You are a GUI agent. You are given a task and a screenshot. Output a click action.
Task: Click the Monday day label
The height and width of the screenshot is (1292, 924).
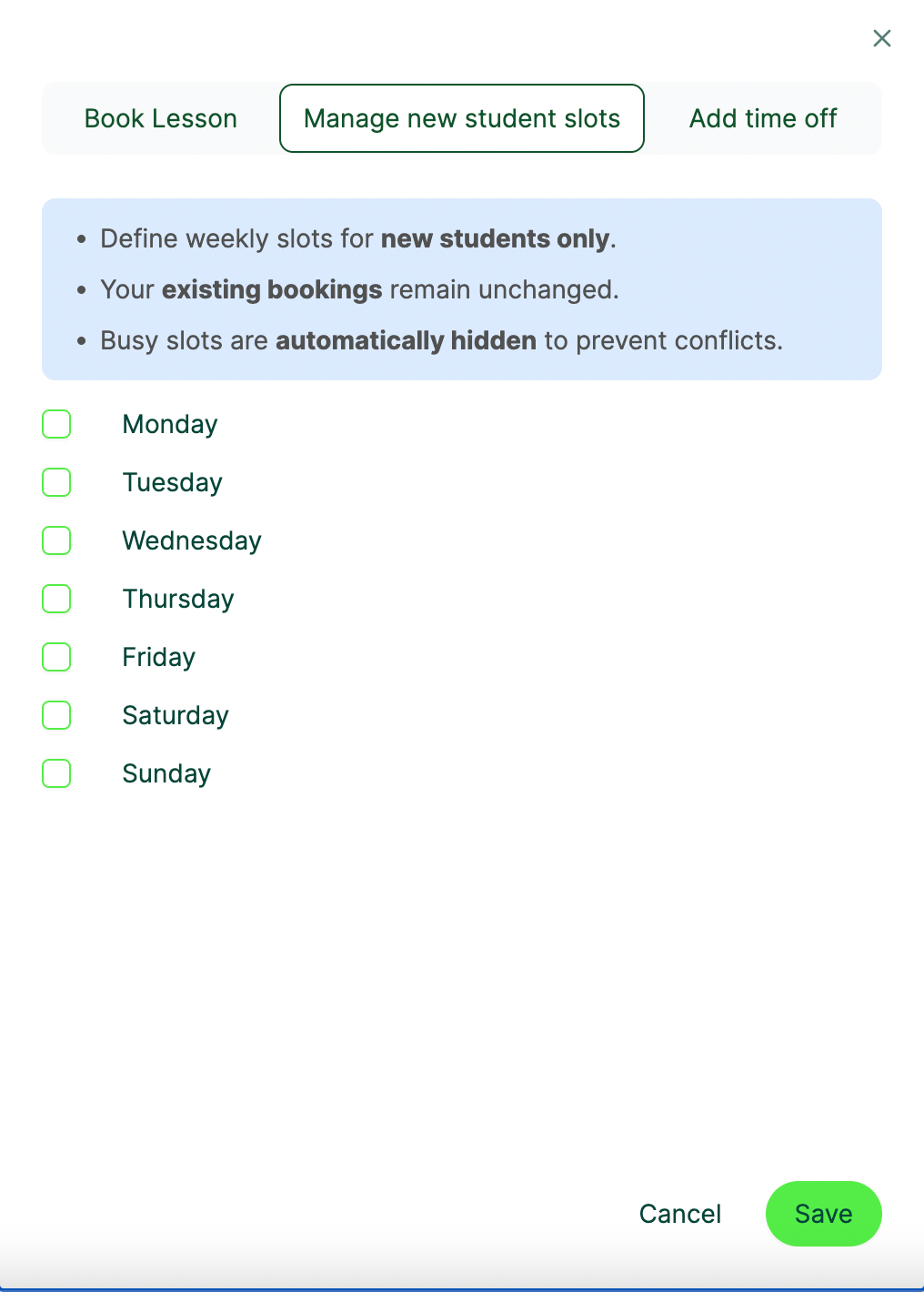point(170,425)
